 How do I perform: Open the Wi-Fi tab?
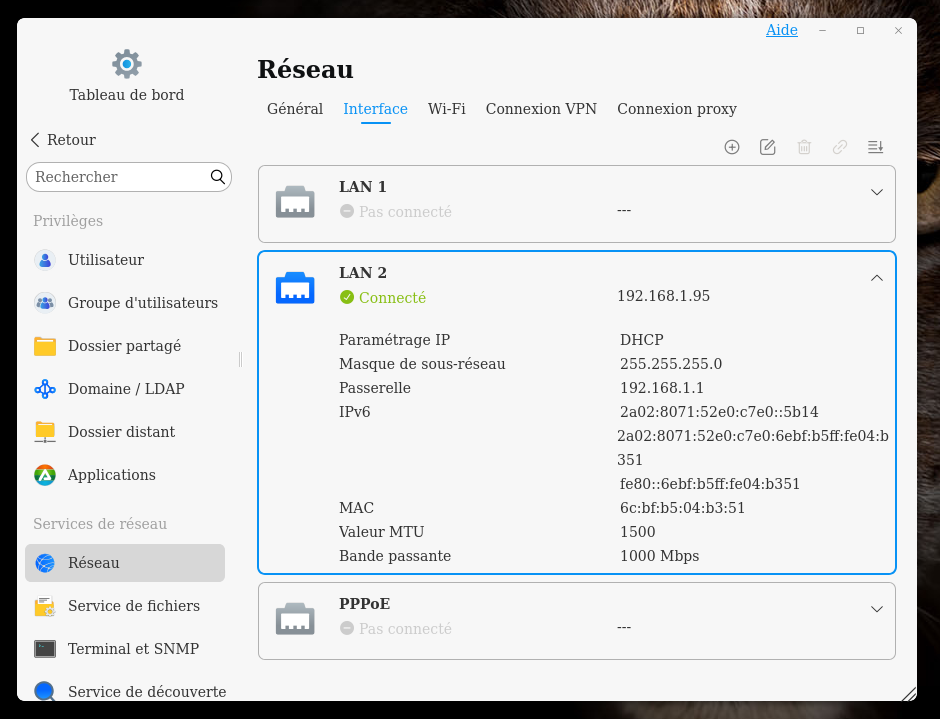click(447, 109)
